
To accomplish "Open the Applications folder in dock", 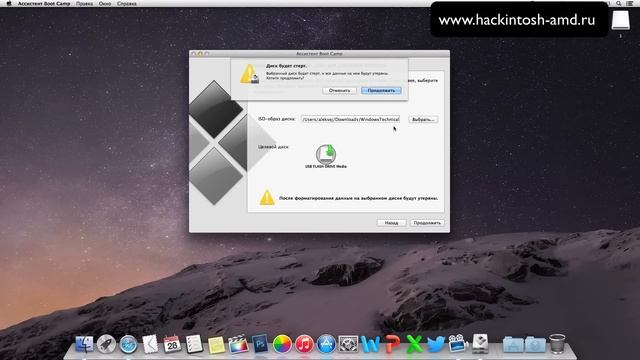I will click(513, 345).
